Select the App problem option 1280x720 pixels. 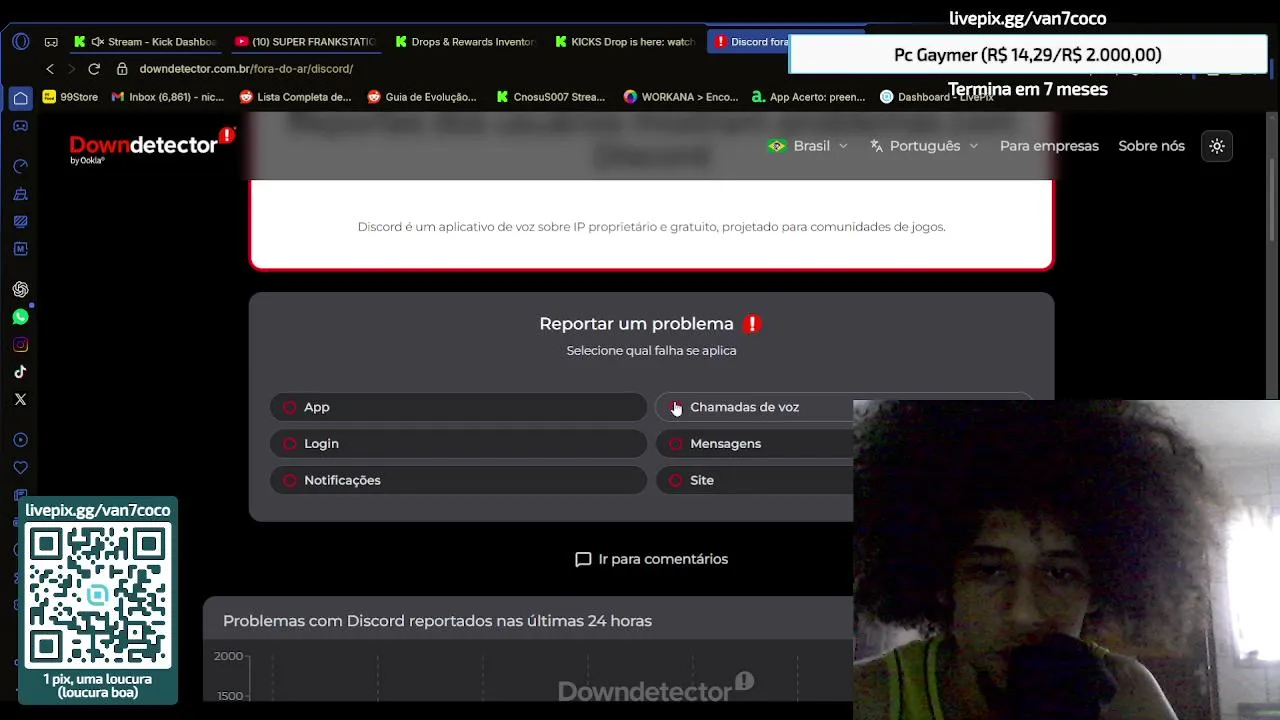click(x=458, y=407)
